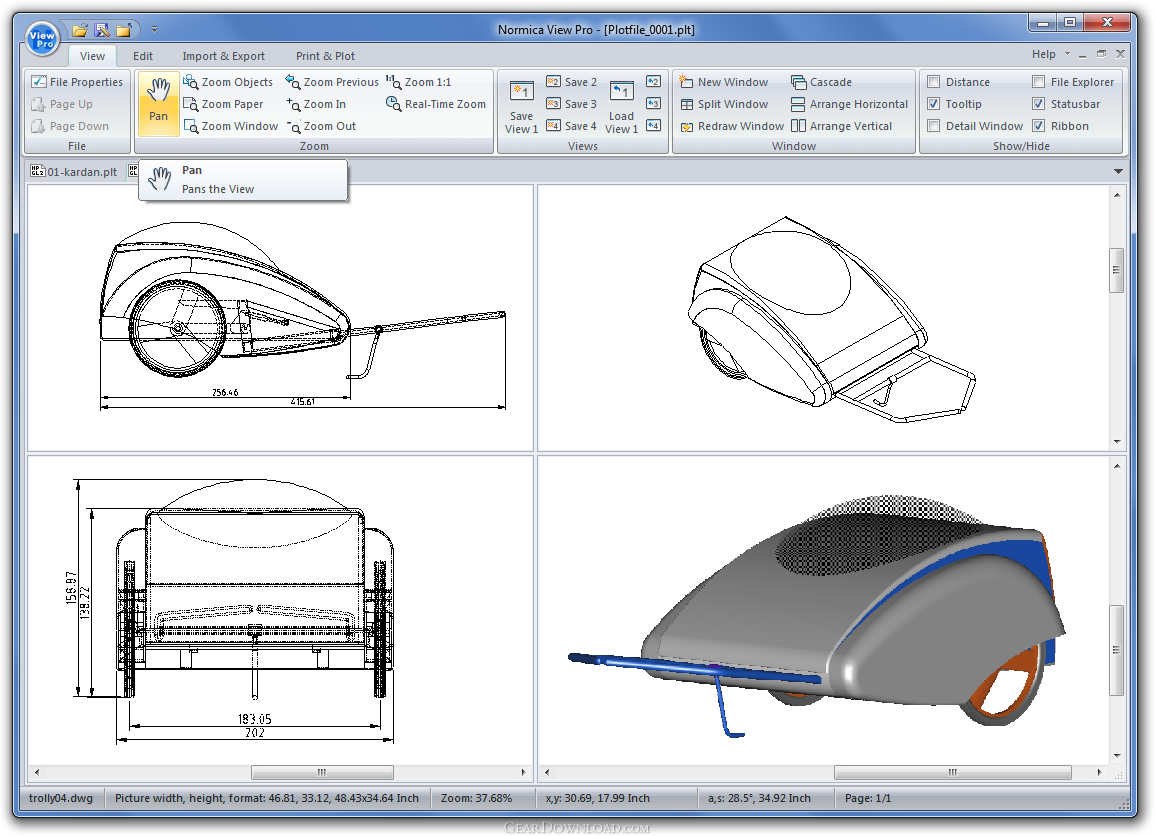Start Real-Time Zoom
This screenshot has height=836, width=1154.
(436, 104)
